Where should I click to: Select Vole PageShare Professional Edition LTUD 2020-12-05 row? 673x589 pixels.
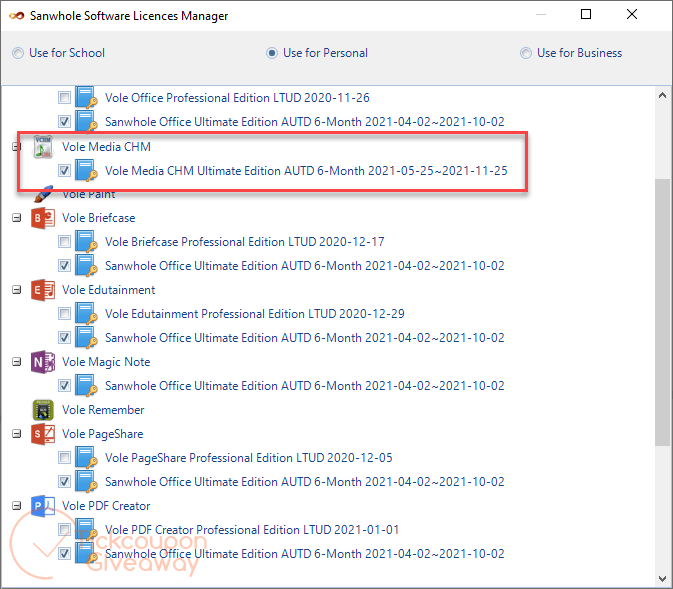click(249, 458)
